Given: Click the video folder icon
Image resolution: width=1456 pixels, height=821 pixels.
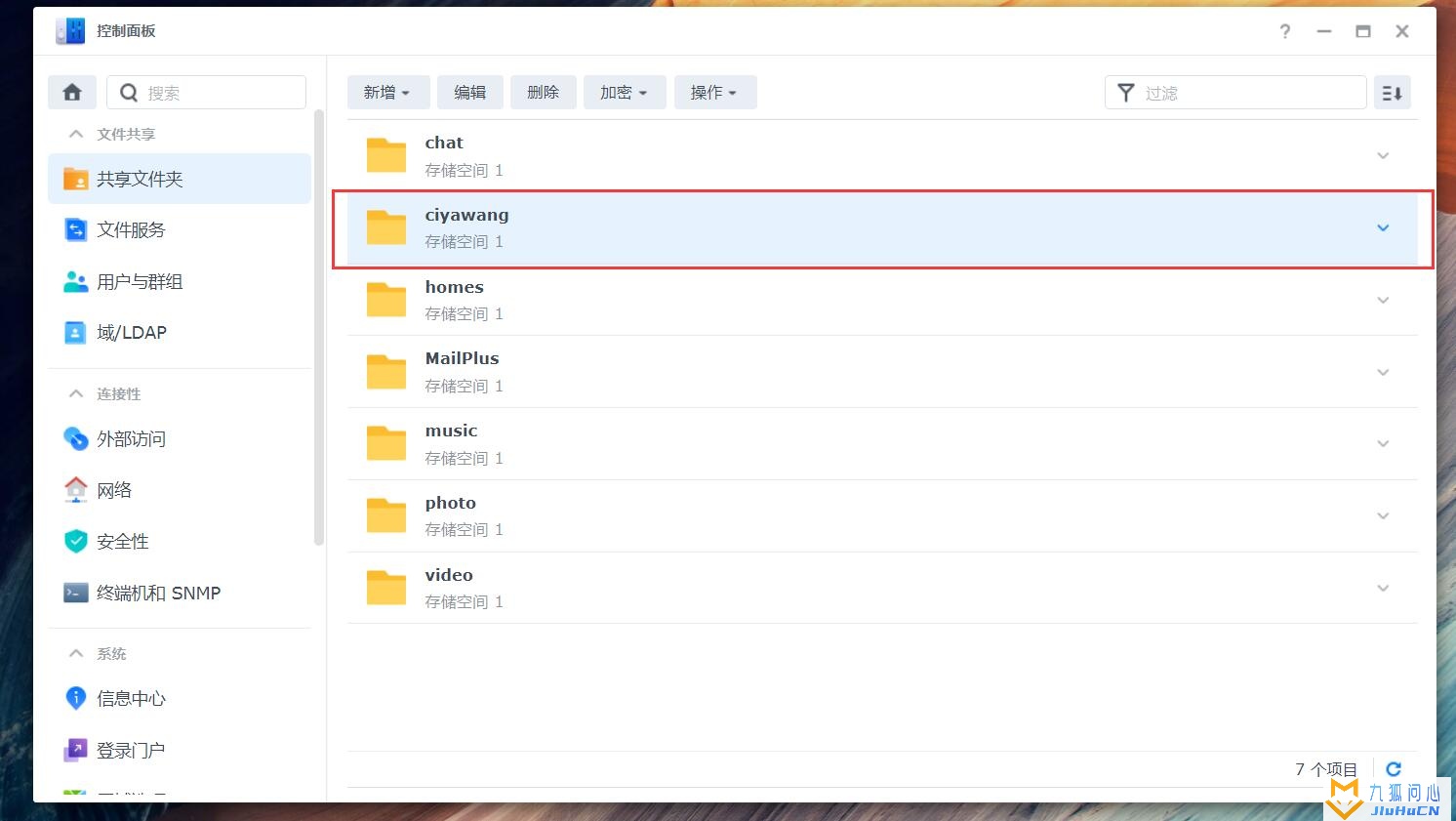Looking at the screenshot, I should coord(386,588).
